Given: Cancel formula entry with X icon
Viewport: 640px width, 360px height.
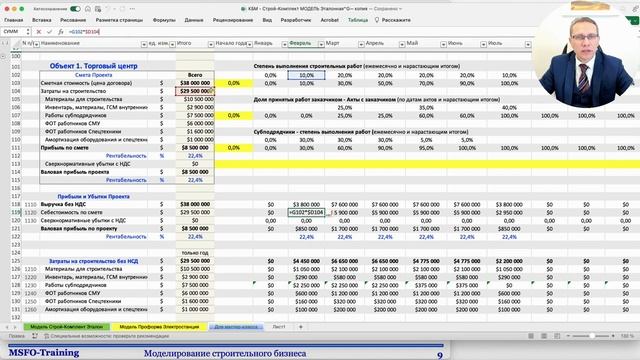Looking at the screenshot, I should [x=39, y=31].
